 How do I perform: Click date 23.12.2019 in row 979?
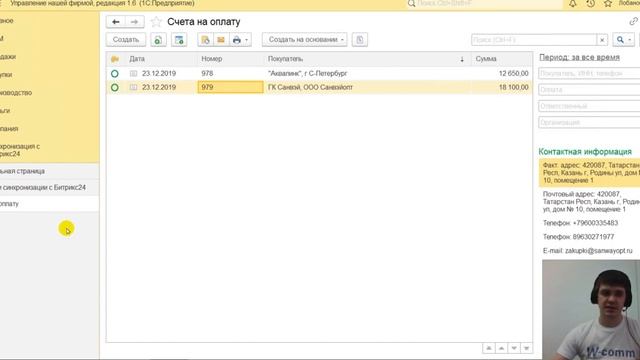(x=159, y=87)
